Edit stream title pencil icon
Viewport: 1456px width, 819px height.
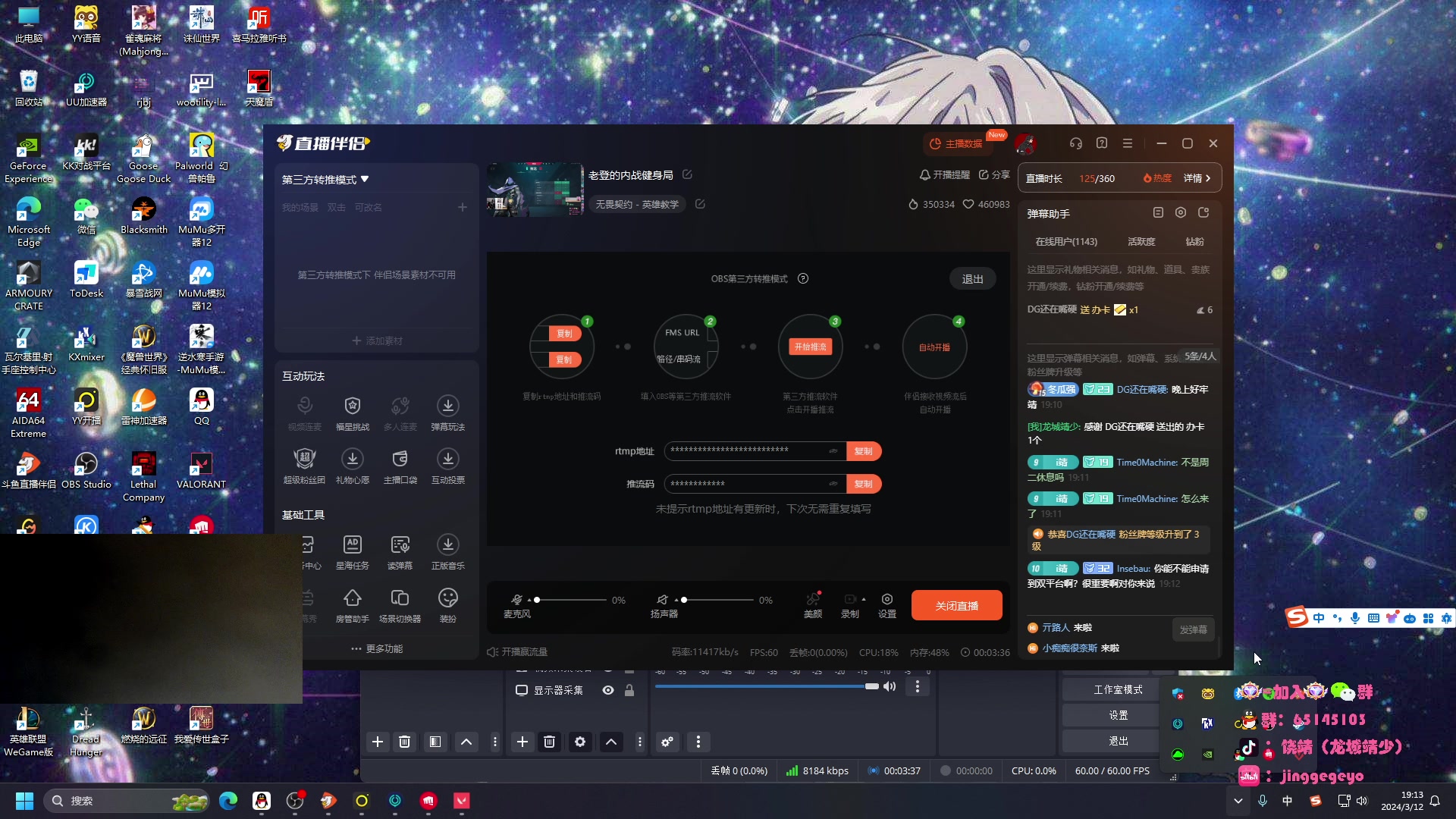(x=687, y=174)
